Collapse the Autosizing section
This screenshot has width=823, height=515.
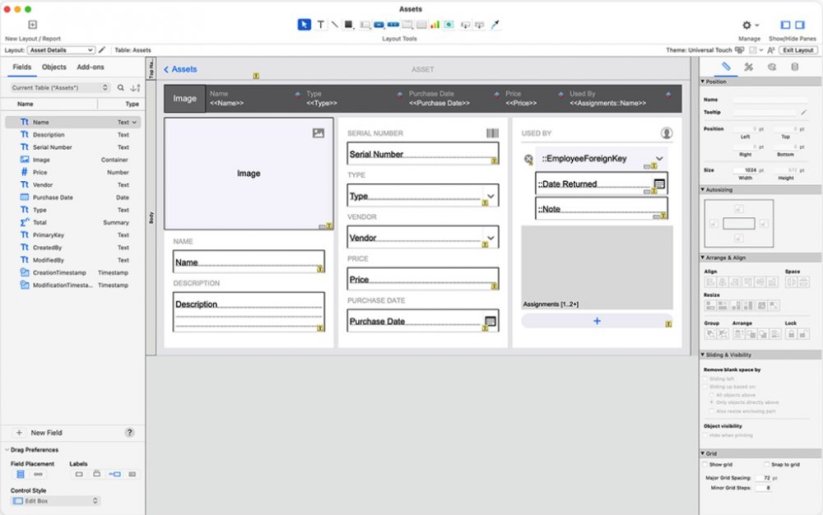(703, 190)
